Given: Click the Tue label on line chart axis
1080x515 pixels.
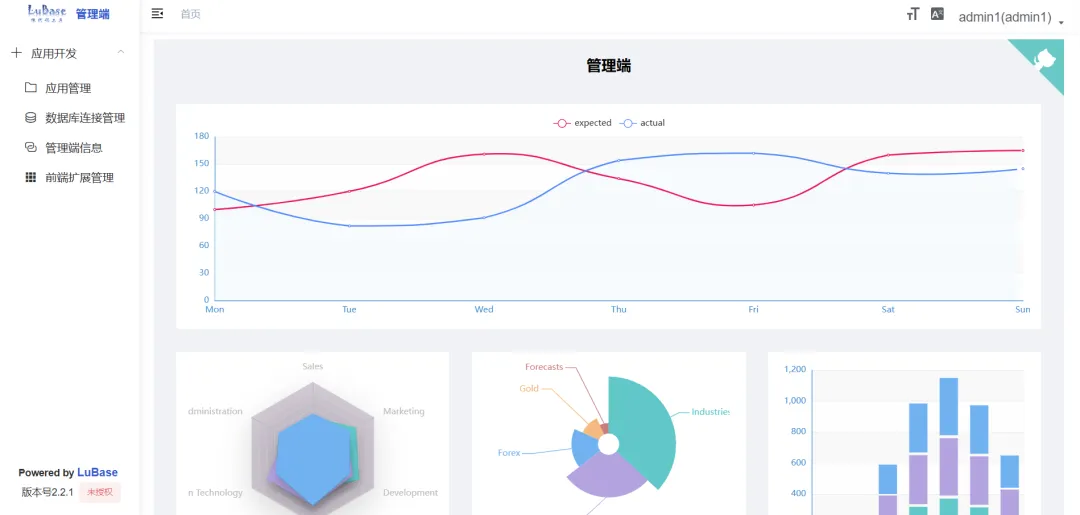Looking at the screenshot, I should point(349,309).
